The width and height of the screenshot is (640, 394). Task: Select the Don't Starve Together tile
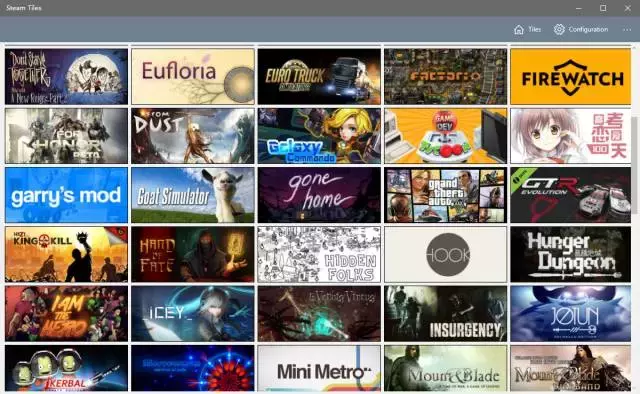click(66, 77)
